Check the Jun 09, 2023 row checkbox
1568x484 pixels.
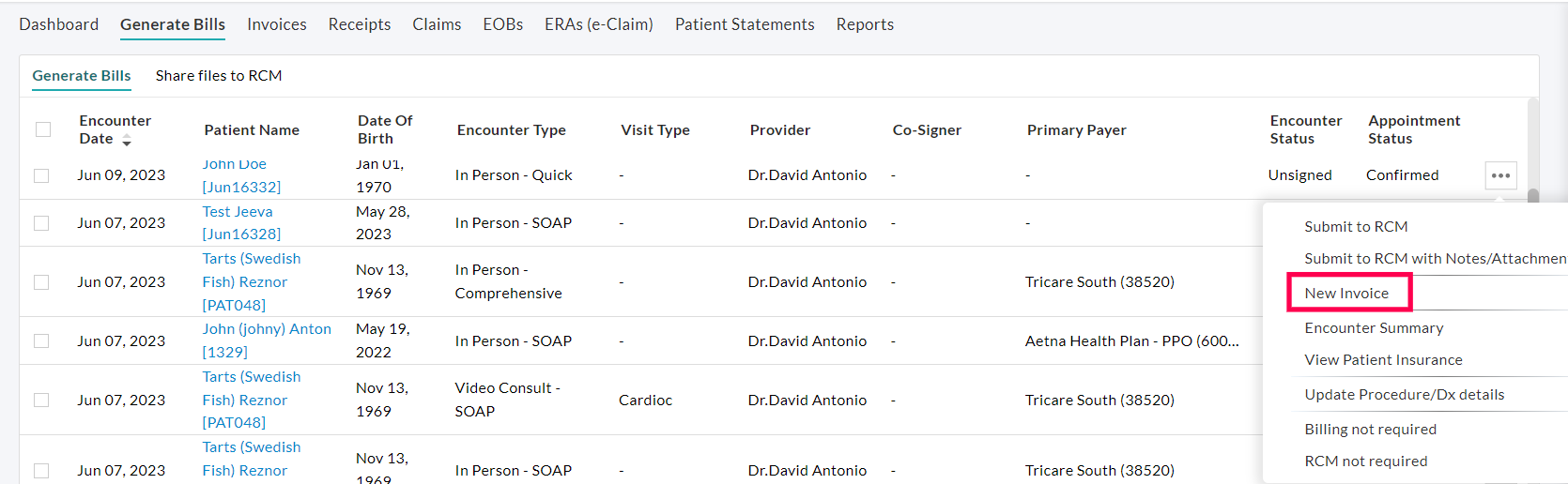(41, 175)
